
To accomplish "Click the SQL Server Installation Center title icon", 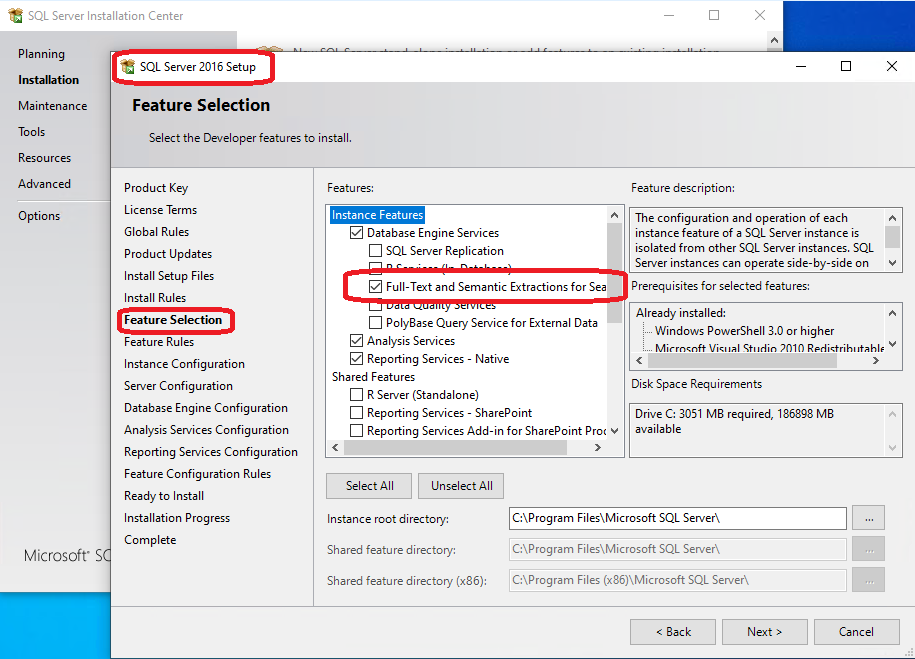I will click(x=15, y=16).
